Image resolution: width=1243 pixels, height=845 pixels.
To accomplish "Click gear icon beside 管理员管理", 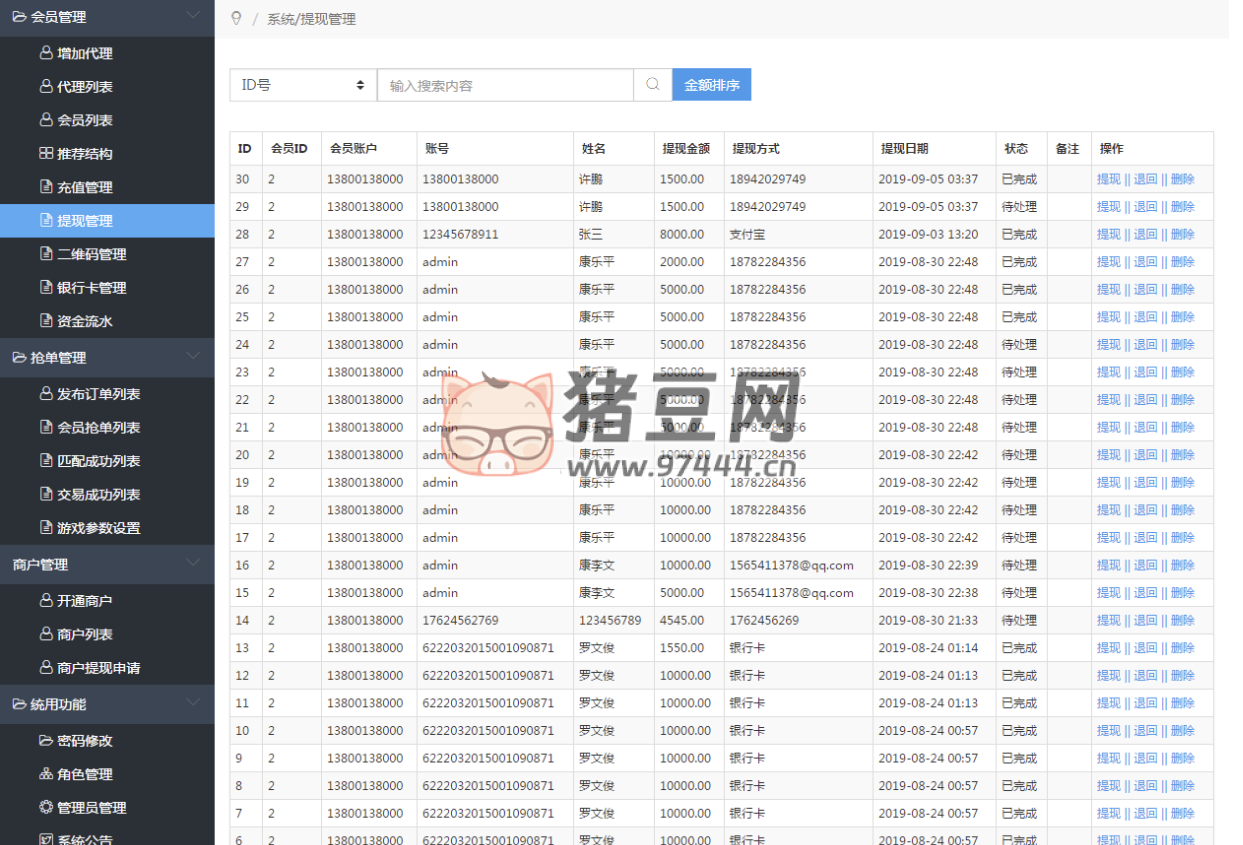I will coord(46,807).
